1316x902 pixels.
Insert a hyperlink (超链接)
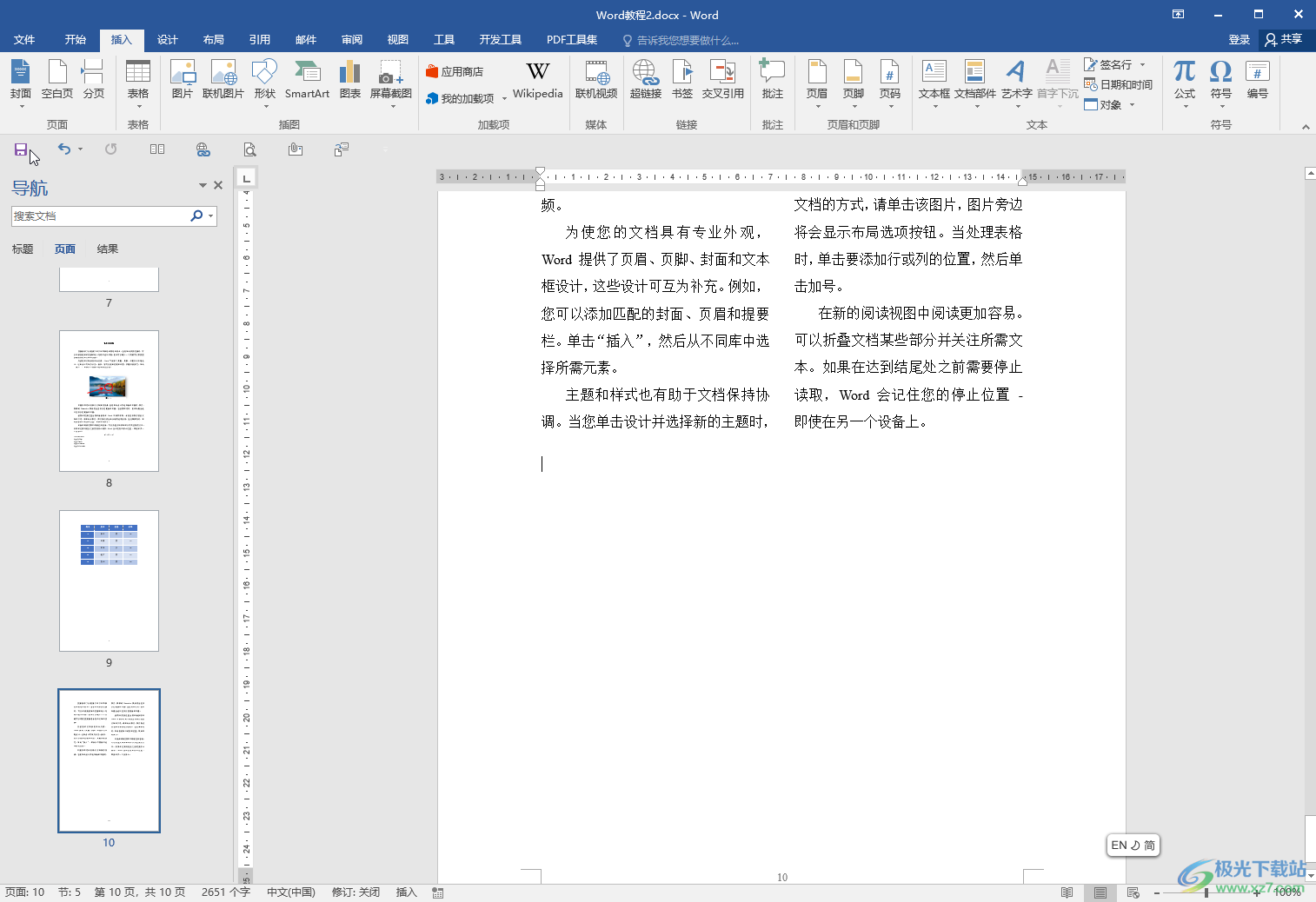click(x=646, y=80)
